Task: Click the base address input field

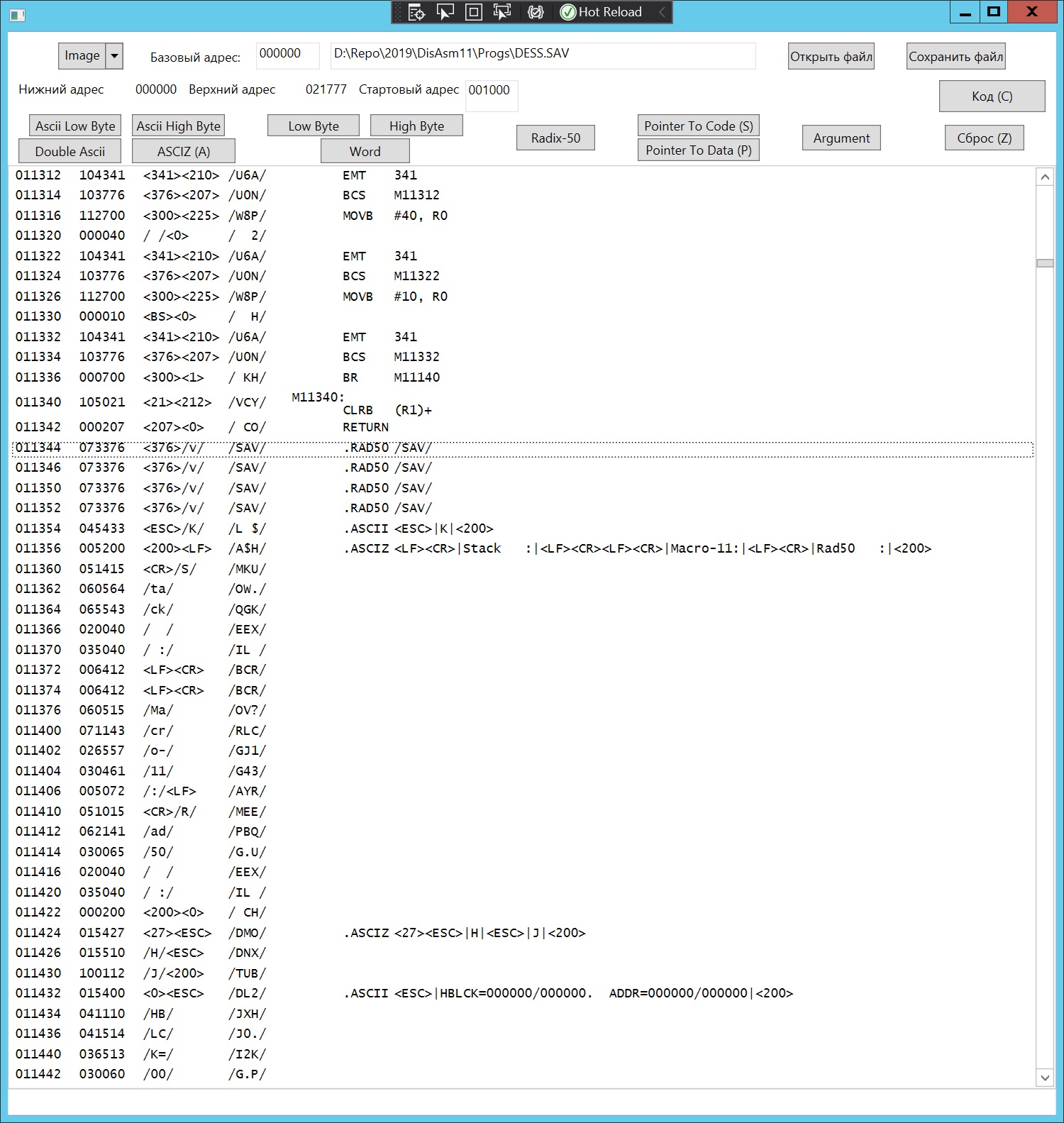Action: [287, 56]
